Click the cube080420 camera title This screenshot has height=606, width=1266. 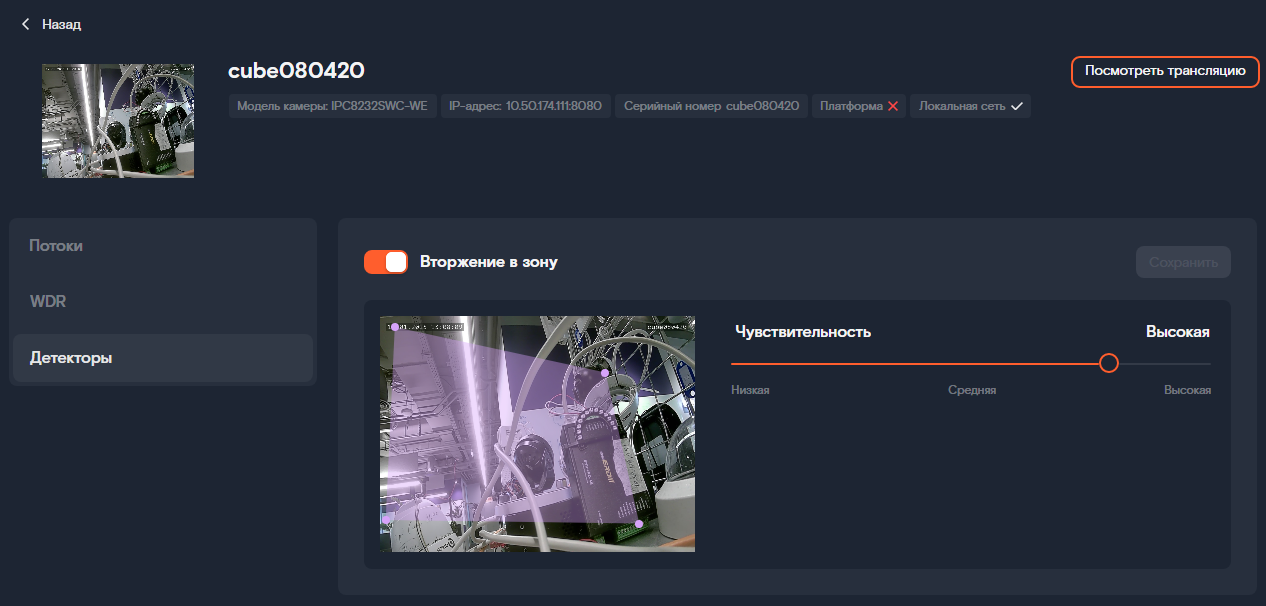click(296, 70)
